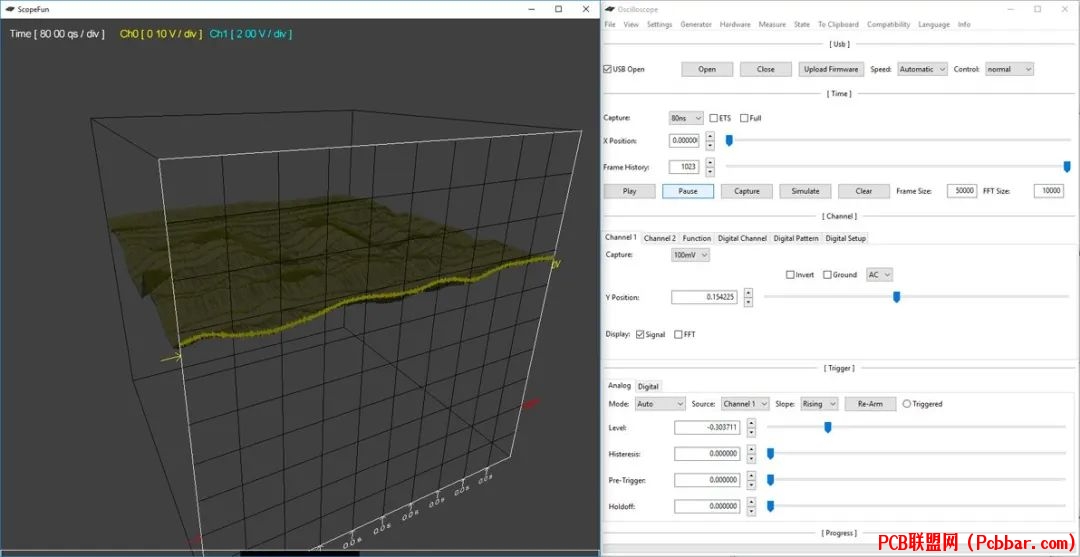Open the Info menu
The width and height of the screenshot is (1080, 557).
coord(964,24)
